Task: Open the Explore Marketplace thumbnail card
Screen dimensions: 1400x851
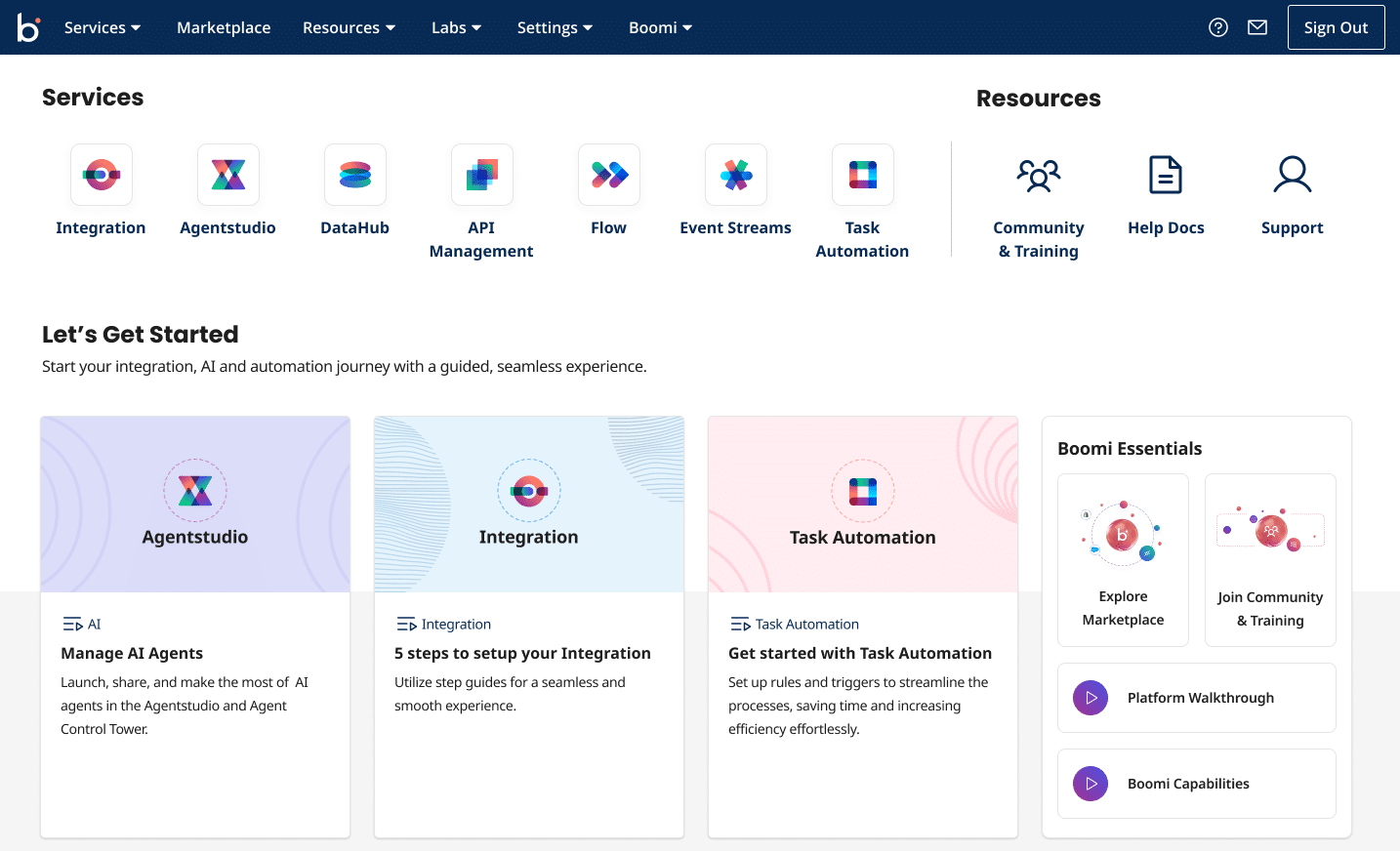Action: pyautogui.click(x=1123, y=560)
